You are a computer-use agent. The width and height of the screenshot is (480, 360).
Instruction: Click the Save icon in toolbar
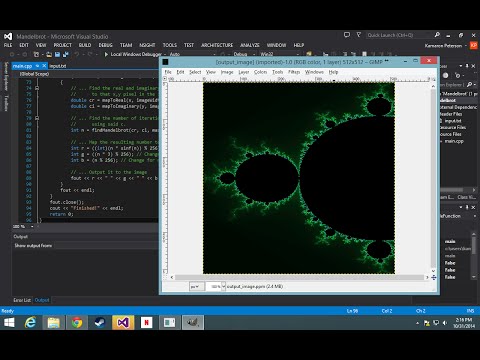[57, 54]
